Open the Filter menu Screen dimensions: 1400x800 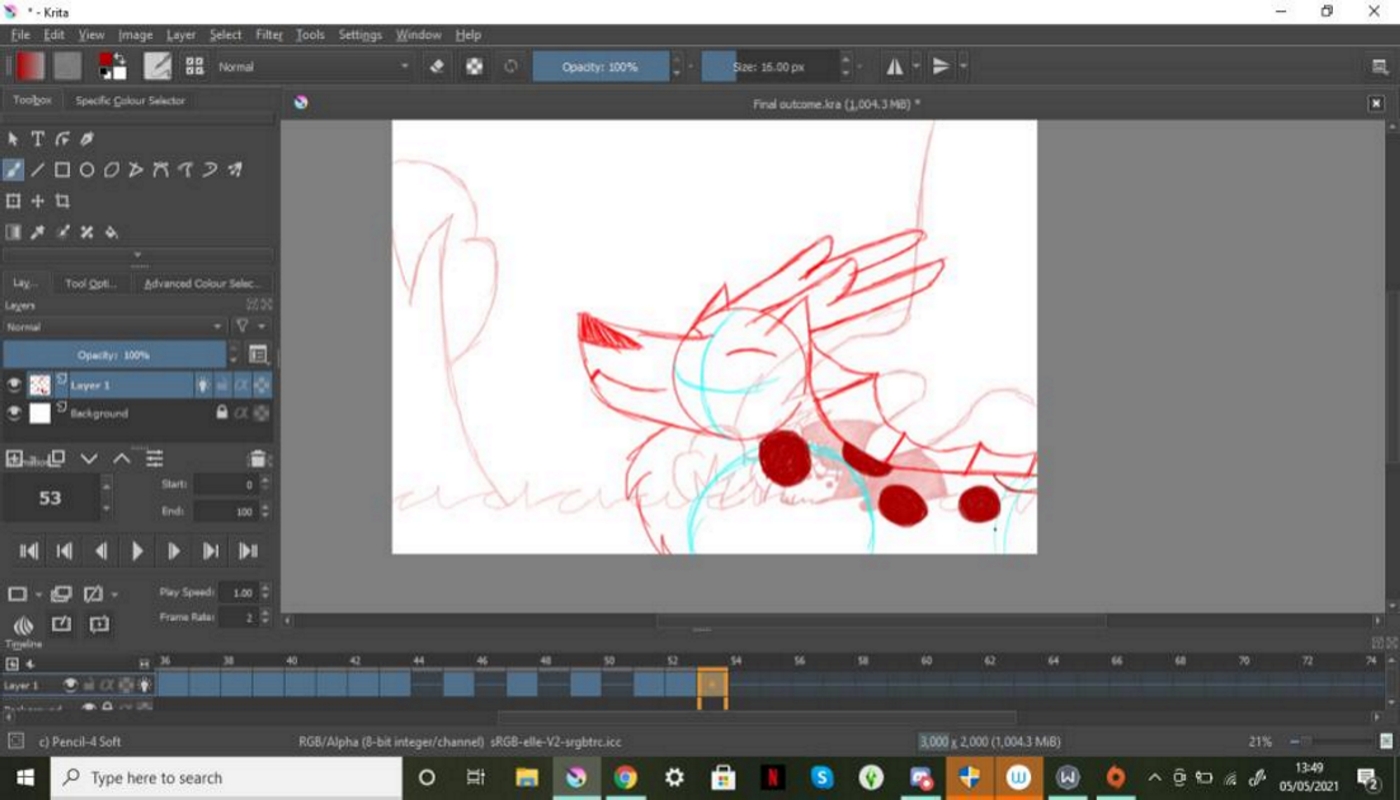click(269, 35)
